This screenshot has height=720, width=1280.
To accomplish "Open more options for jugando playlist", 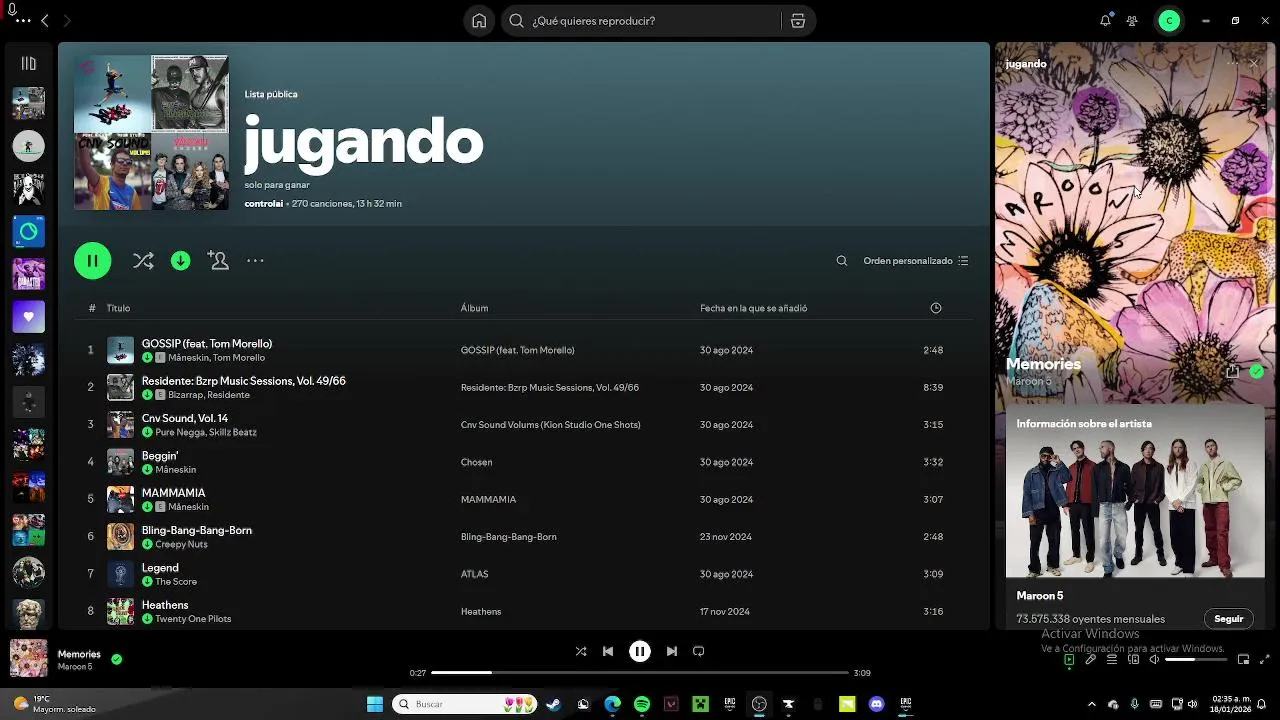I will (x=255, y=261).
